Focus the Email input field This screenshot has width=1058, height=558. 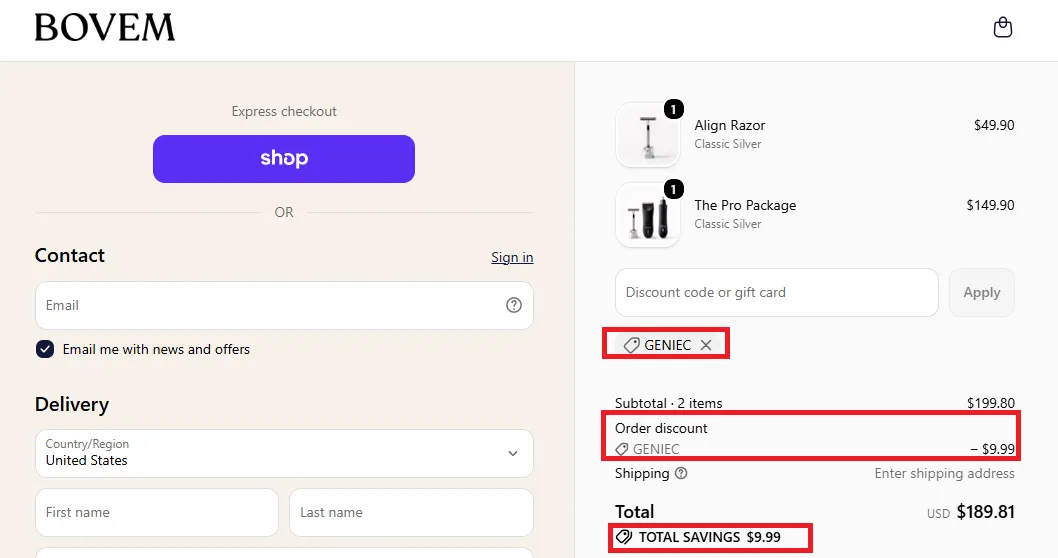284,305
